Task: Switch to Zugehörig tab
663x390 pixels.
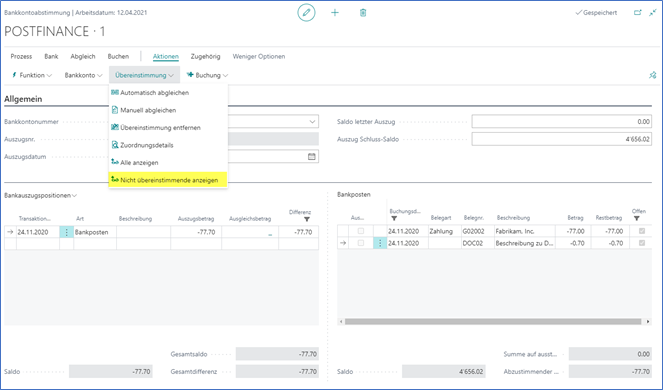Action: 205,56
